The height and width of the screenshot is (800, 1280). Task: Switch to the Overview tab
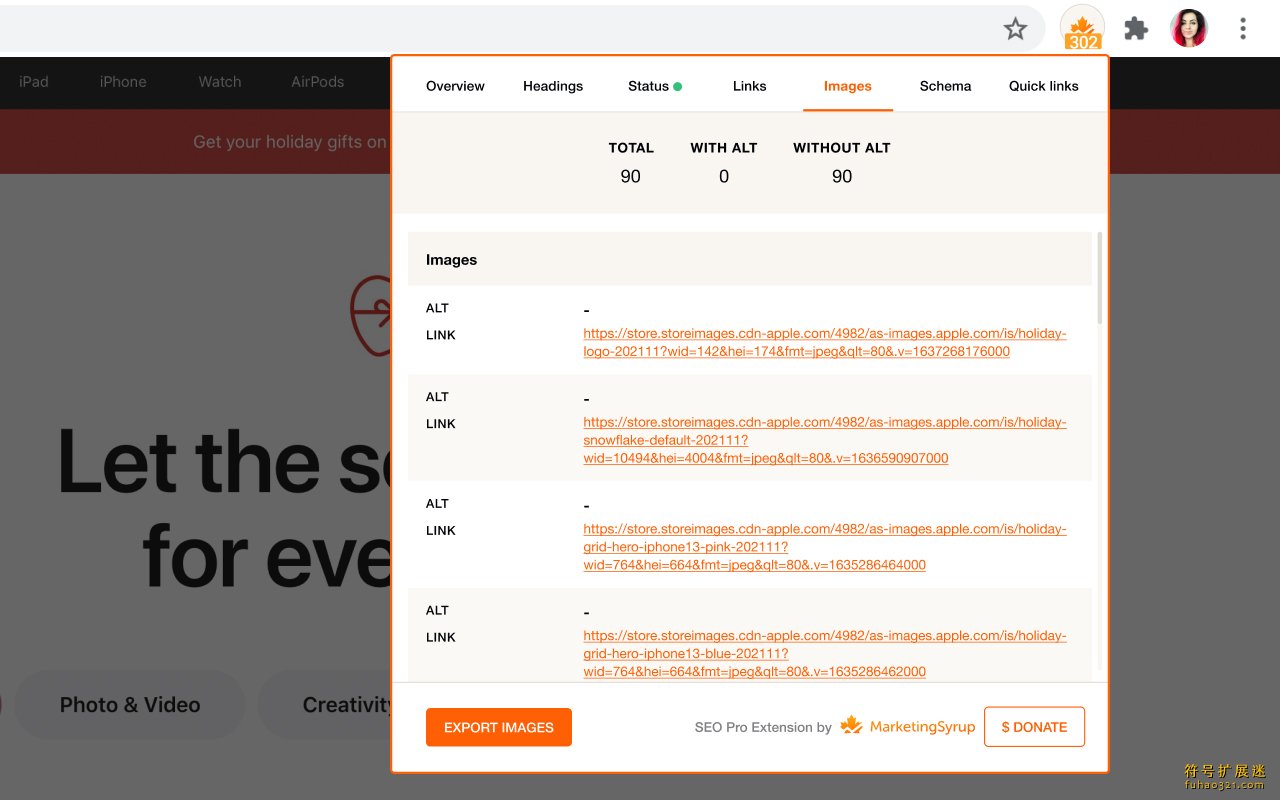[x=455, y=86]
